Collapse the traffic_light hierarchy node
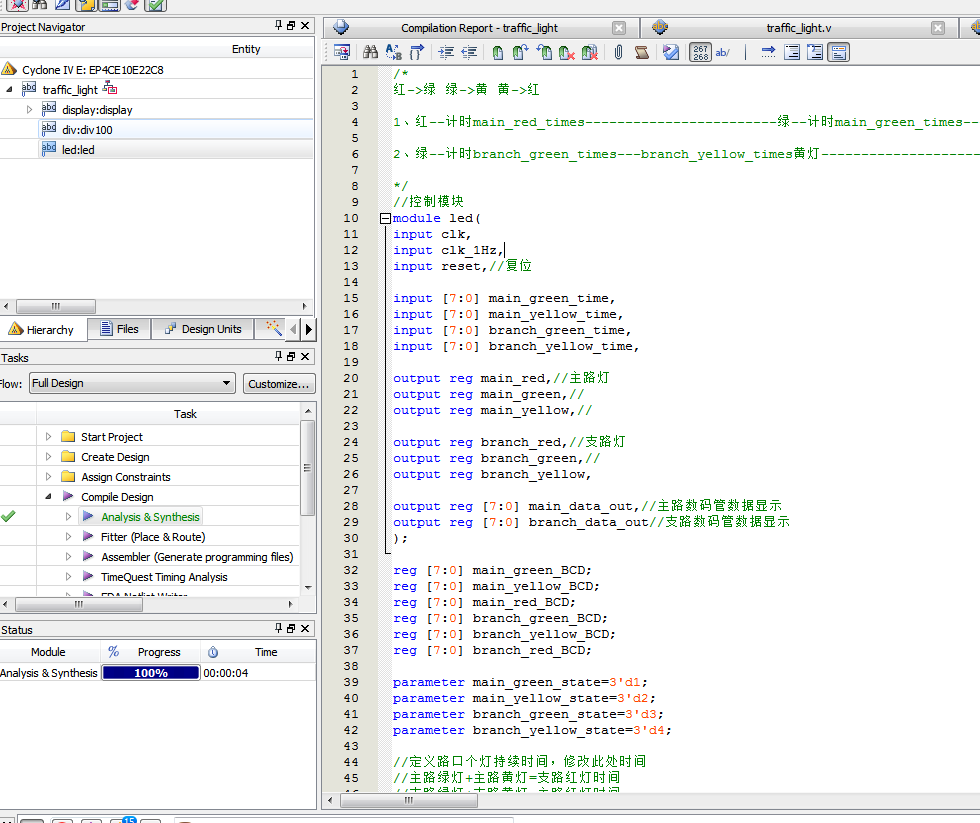This screenshot has width=980, height=823. (9, 89)
